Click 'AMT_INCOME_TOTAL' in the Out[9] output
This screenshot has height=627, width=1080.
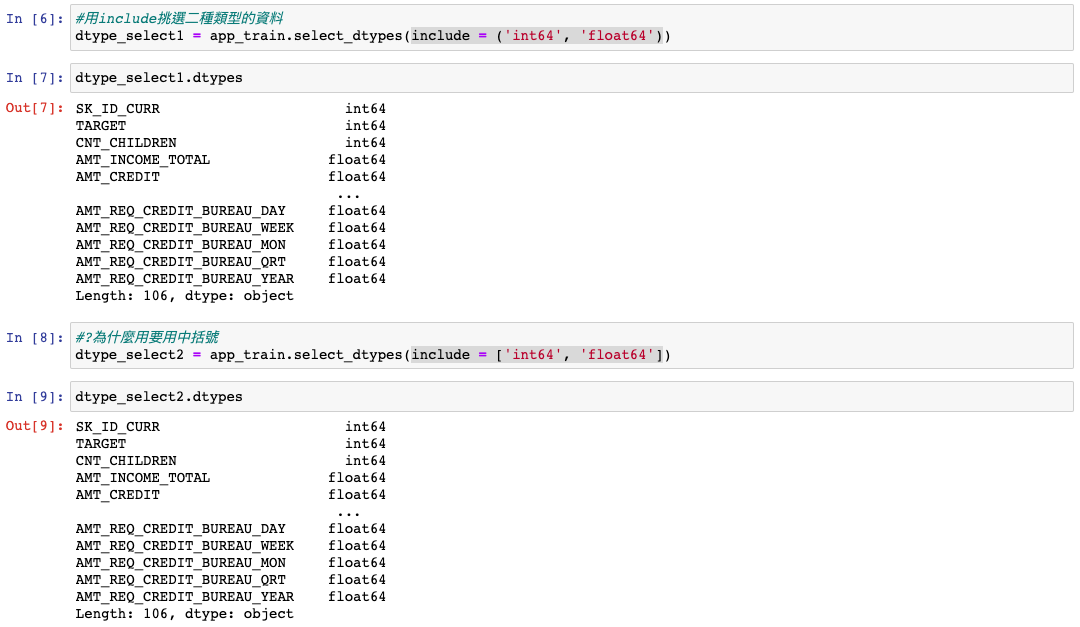(x=143, y=478)
